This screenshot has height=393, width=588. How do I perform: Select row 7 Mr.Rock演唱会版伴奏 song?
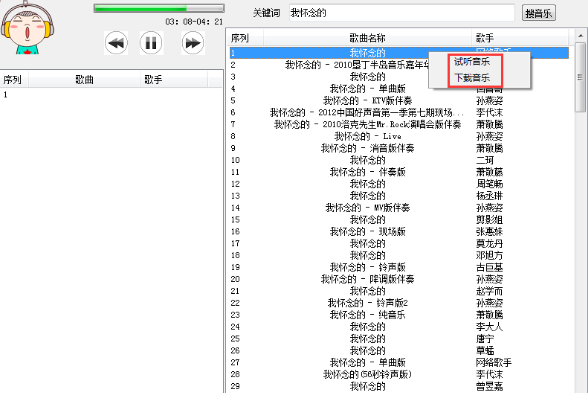tap(399, 124)
